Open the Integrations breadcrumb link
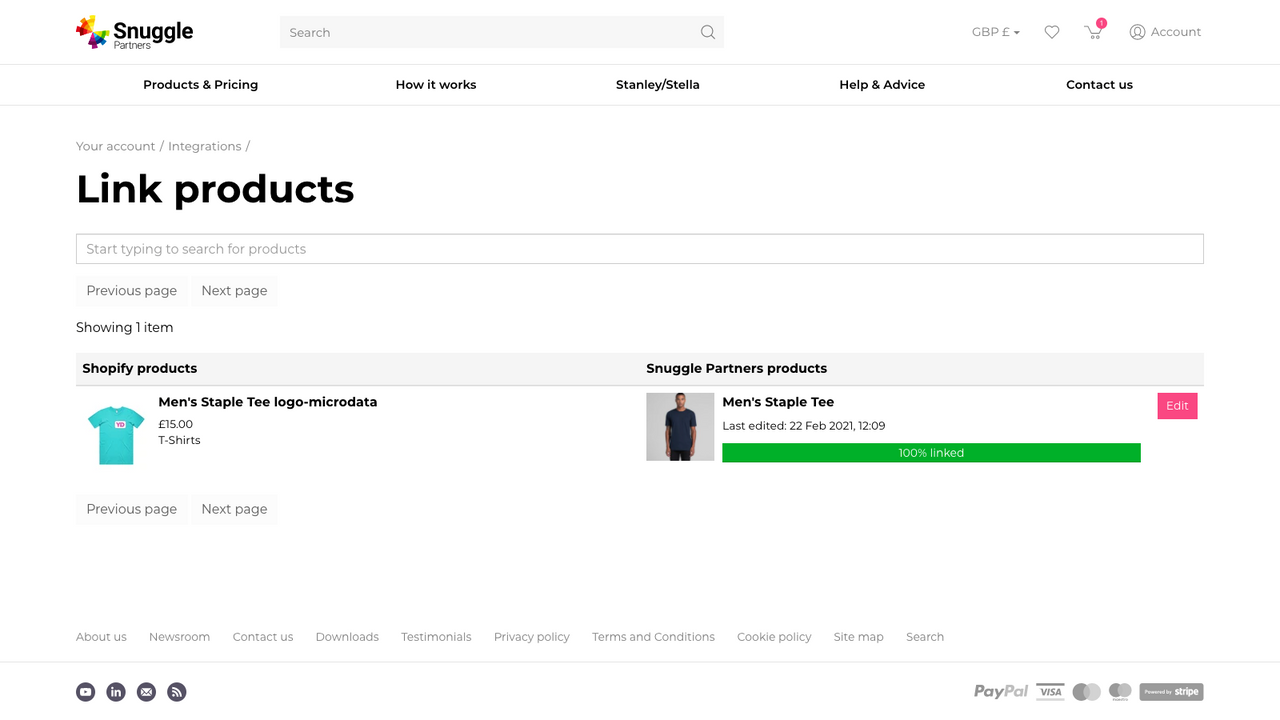Screen dimensions: 1280x720 coord(204,146)
